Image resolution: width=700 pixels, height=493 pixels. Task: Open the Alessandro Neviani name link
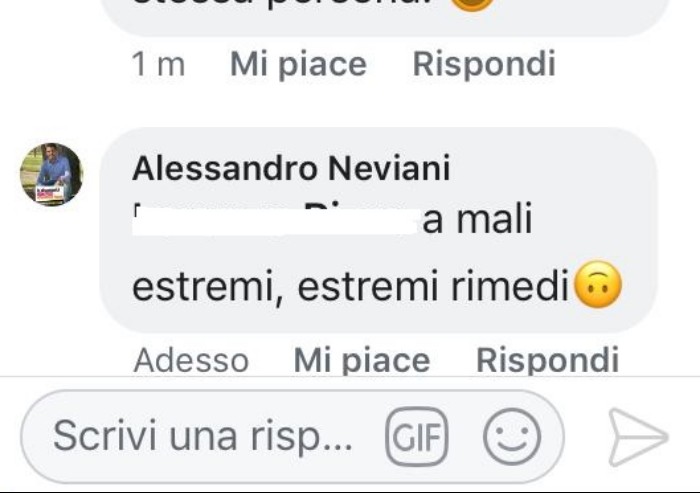[291, 168]
